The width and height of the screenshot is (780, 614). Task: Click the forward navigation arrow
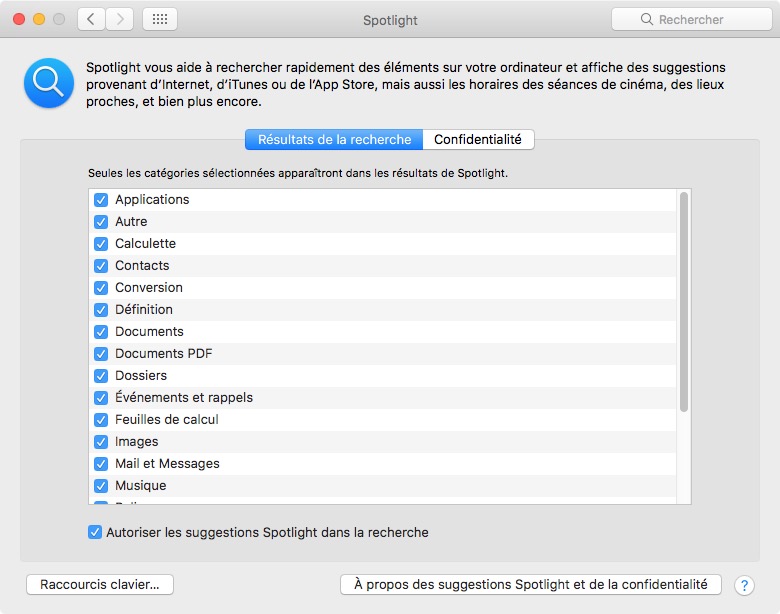point(120,20)
